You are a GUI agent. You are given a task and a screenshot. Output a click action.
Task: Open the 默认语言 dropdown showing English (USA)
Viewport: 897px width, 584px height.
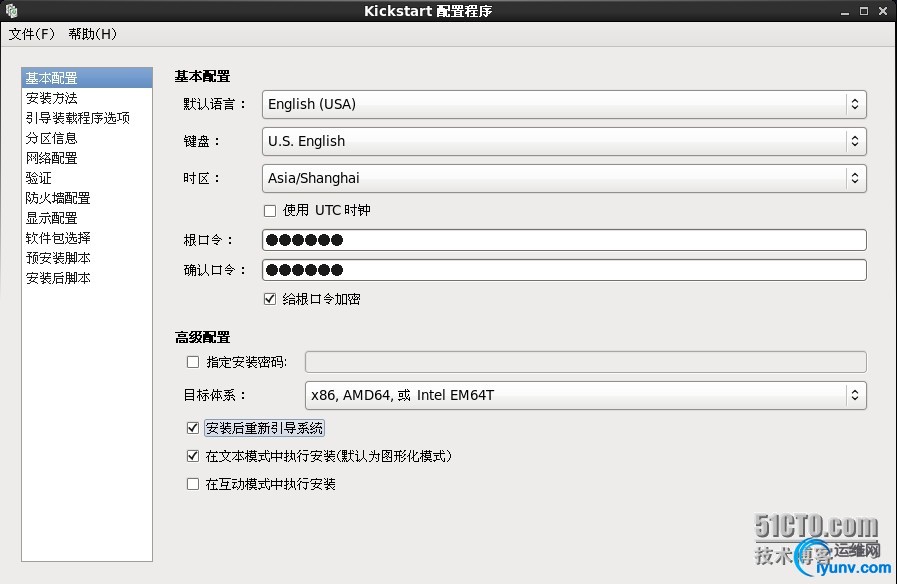(x=564, y=104)
